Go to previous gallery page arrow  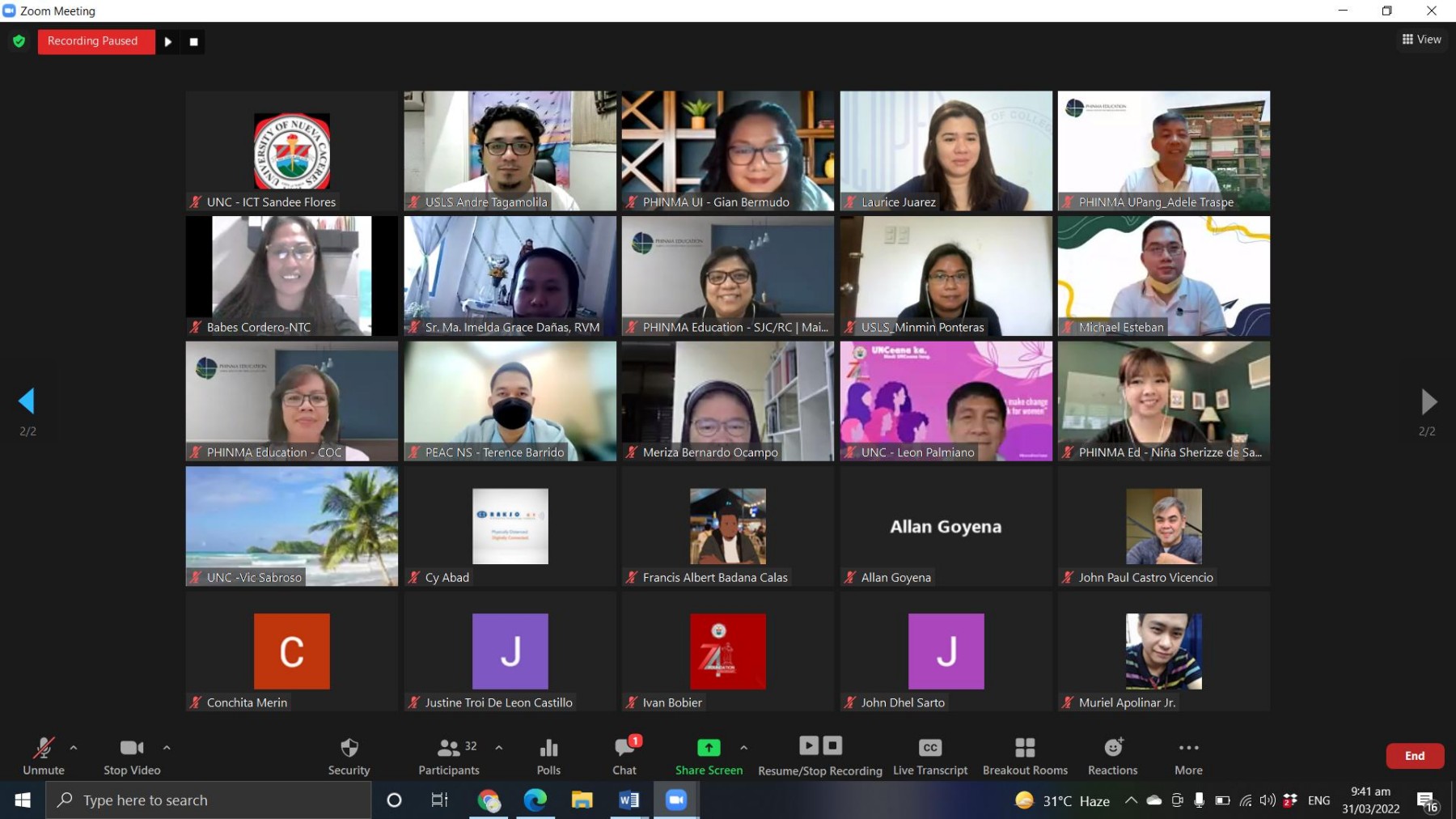[x=27, y=401]
